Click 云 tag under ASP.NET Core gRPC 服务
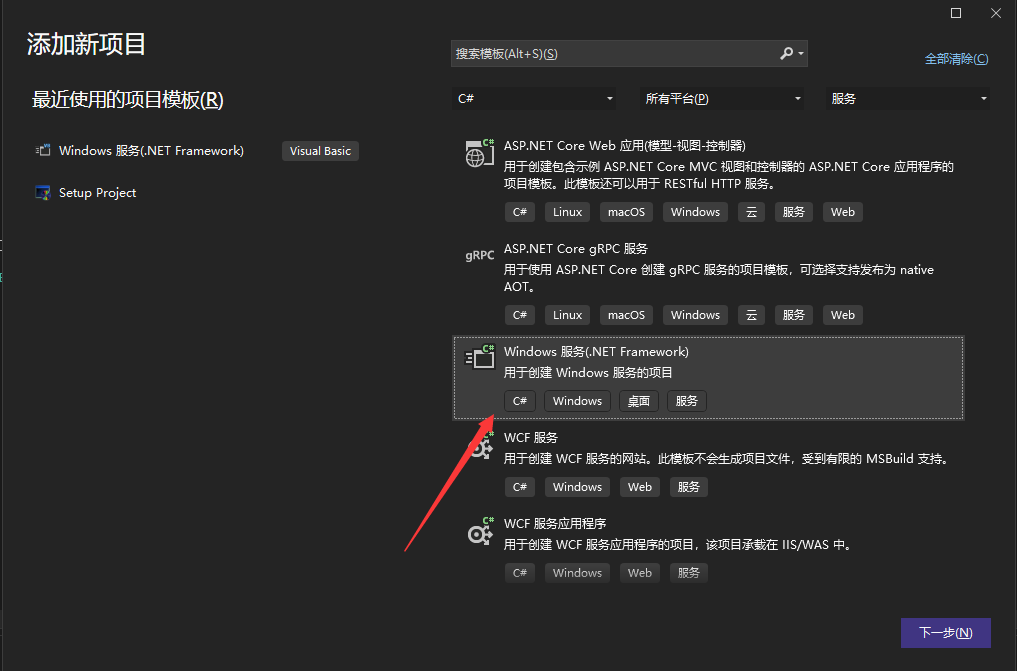Image resolution: width=1017 pixels, height=671 pixels. pyautogui.click(x=751, y=315)
